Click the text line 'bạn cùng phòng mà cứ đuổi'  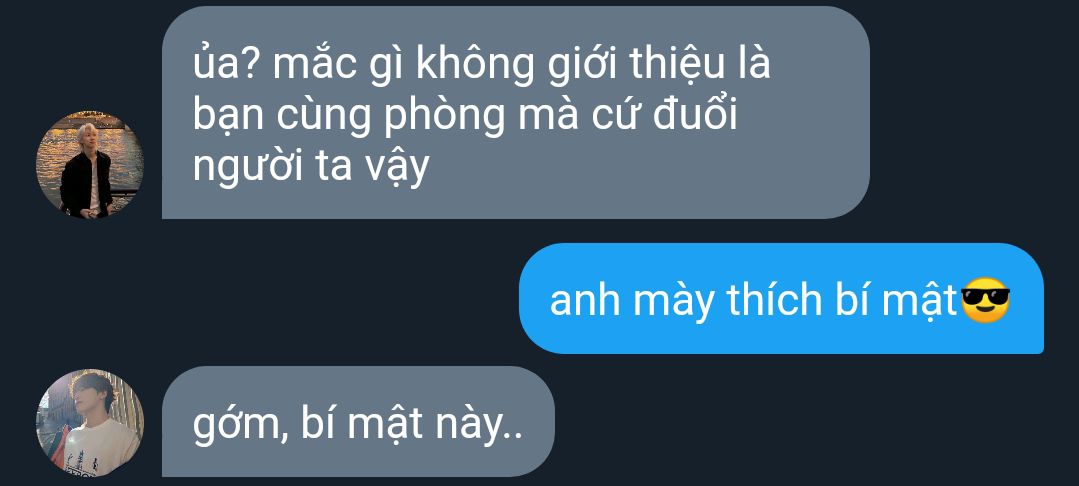point(464,116)
